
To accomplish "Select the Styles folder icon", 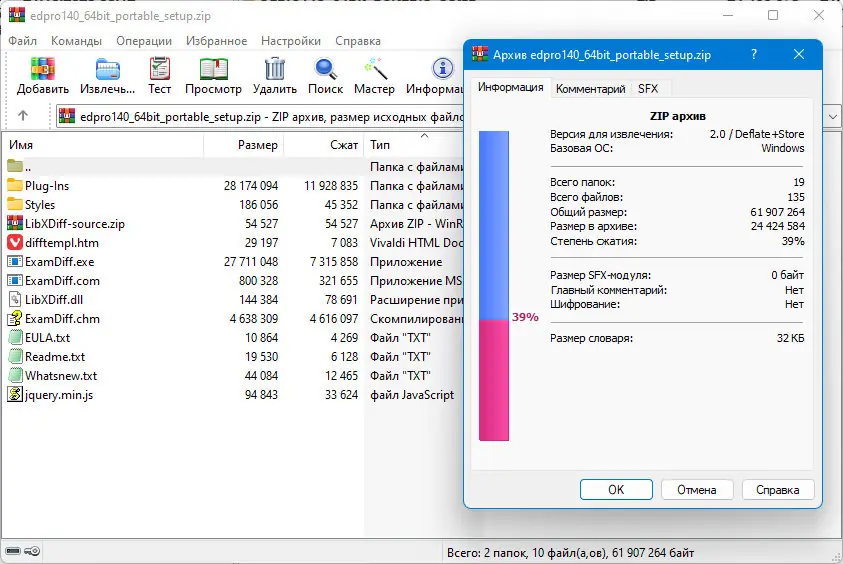I will 15,204.
